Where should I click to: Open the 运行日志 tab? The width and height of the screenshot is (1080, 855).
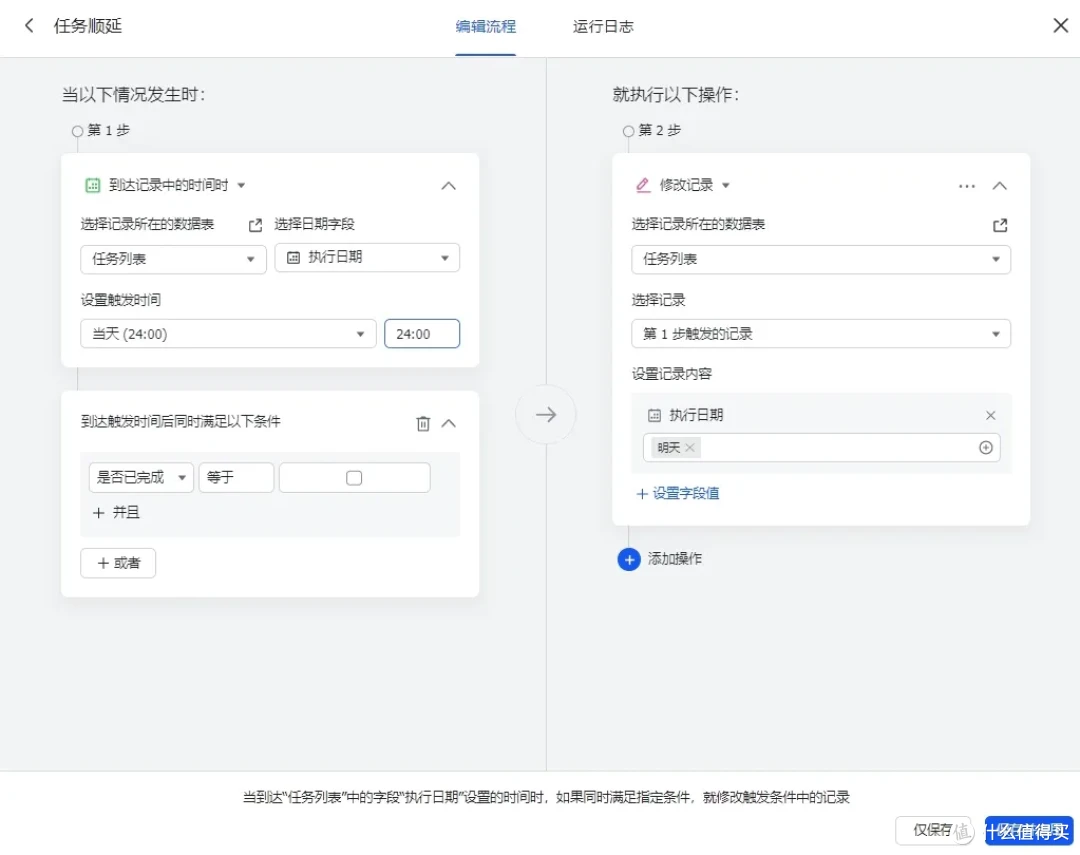tap(603, 27)
